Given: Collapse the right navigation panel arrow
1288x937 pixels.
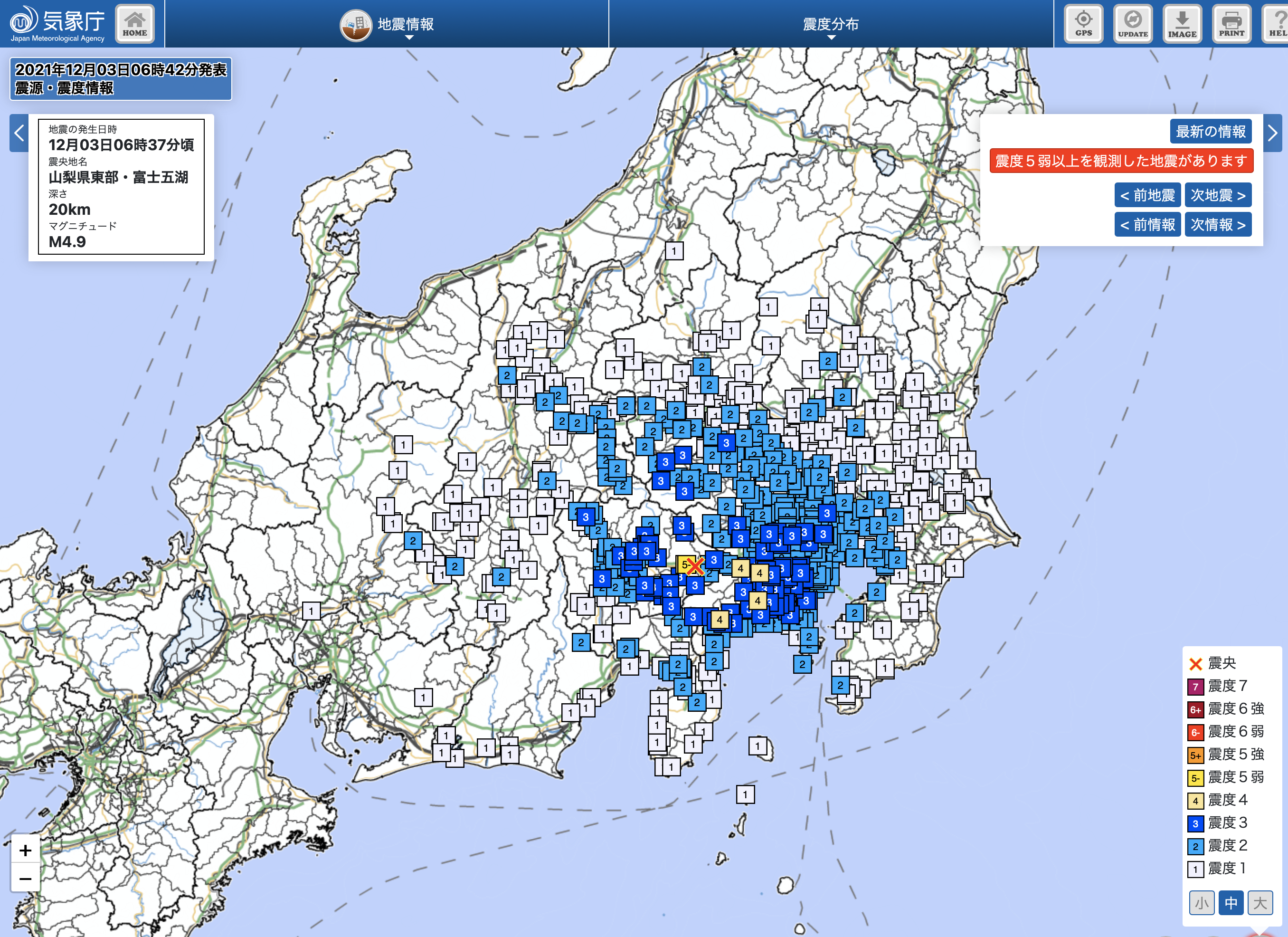Looking at the screenshot, I should point(1272,133).
